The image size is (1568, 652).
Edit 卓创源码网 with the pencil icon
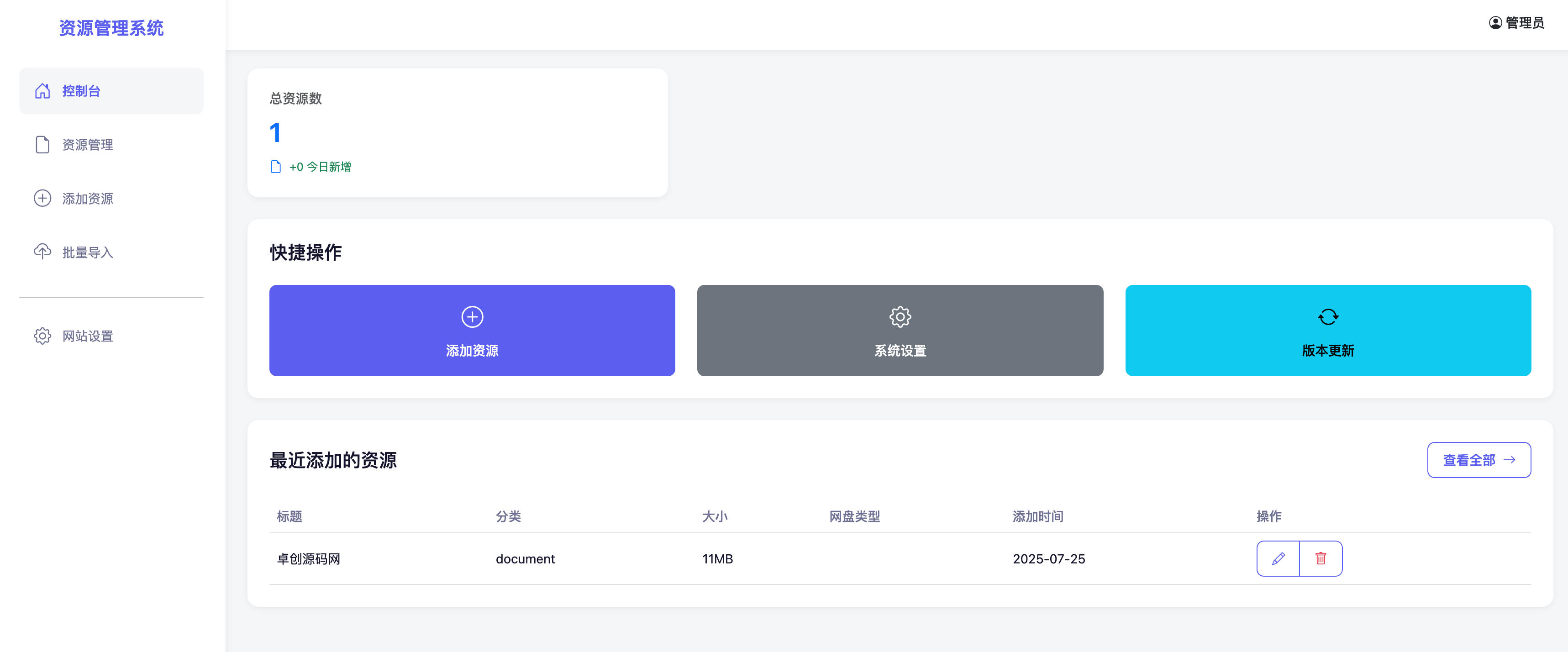pos(1278,558)
